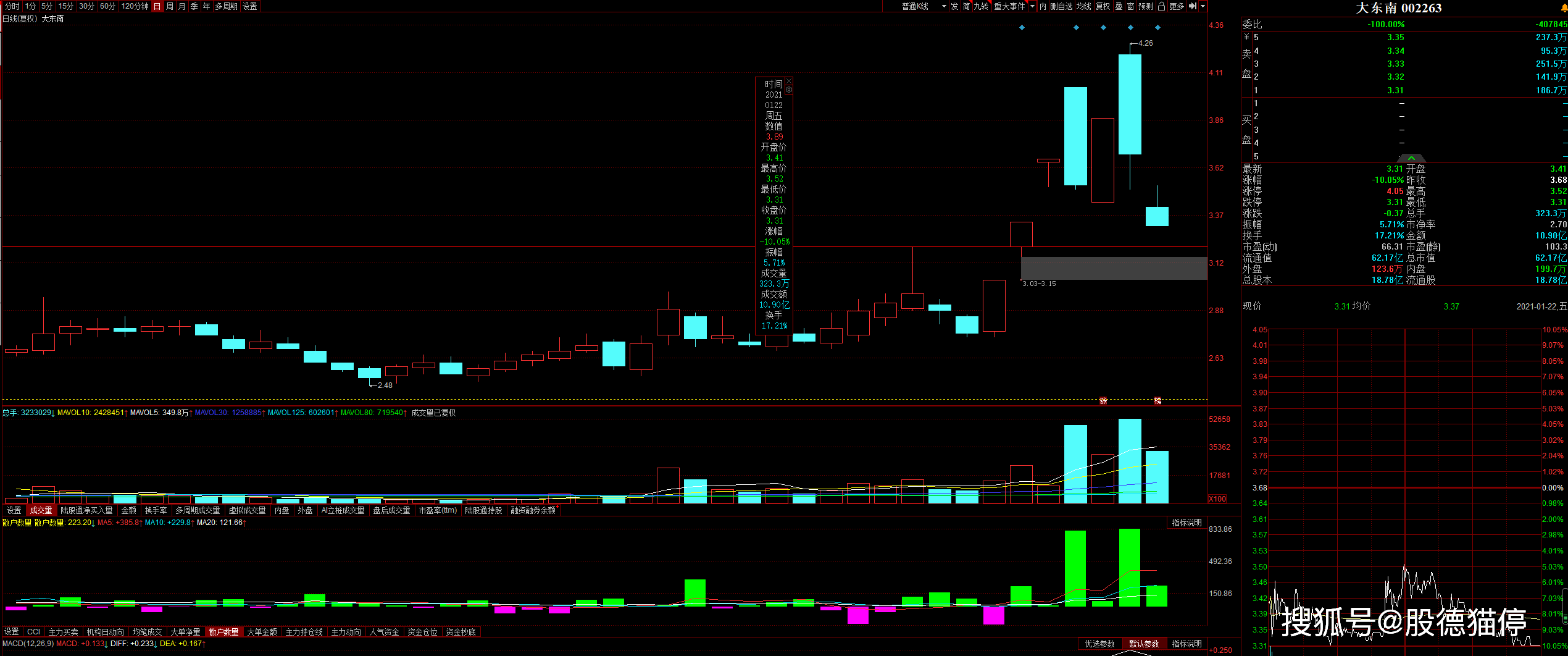Toggle the 叠 overlay option
1568x656 pixels.
tap(1119, 6)
